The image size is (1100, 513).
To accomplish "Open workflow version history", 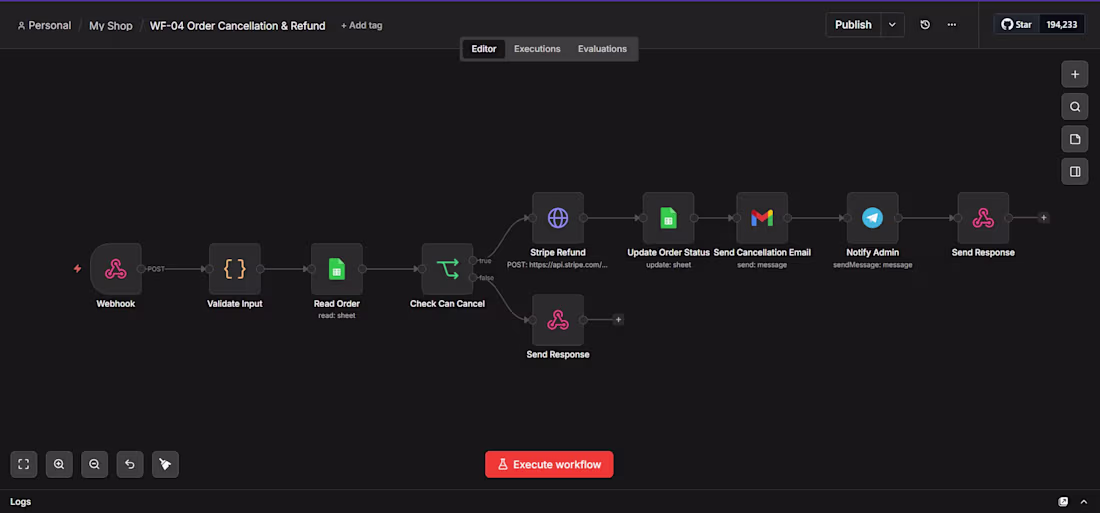I will (925, 25).
